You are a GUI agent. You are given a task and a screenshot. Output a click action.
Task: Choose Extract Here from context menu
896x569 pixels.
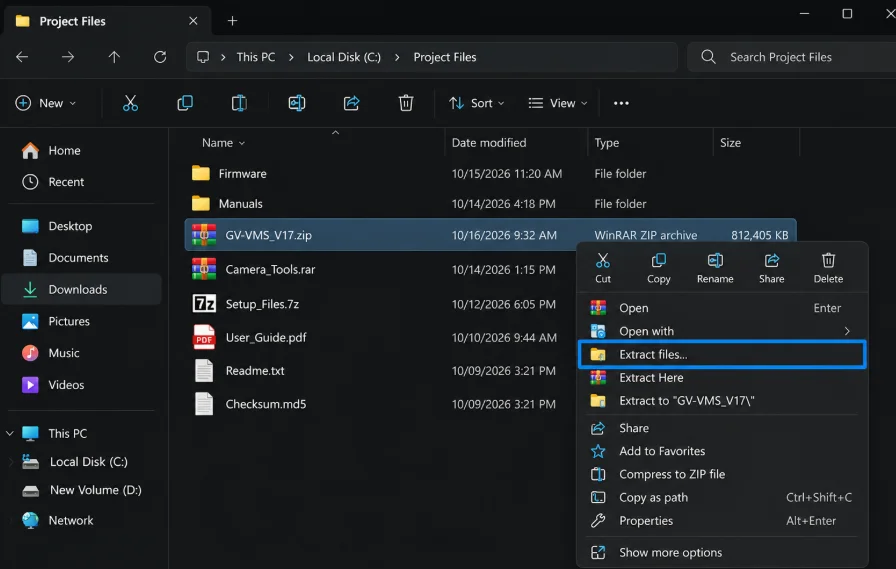[722, 378]
